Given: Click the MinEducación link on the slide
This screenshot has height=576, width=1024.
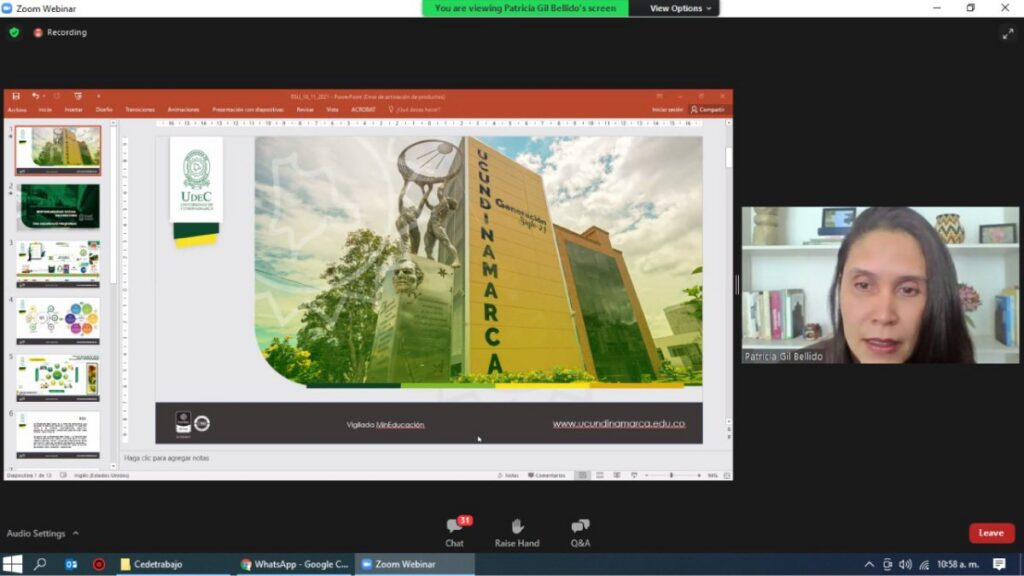Looking at the screenshot, I should [400, 424].
